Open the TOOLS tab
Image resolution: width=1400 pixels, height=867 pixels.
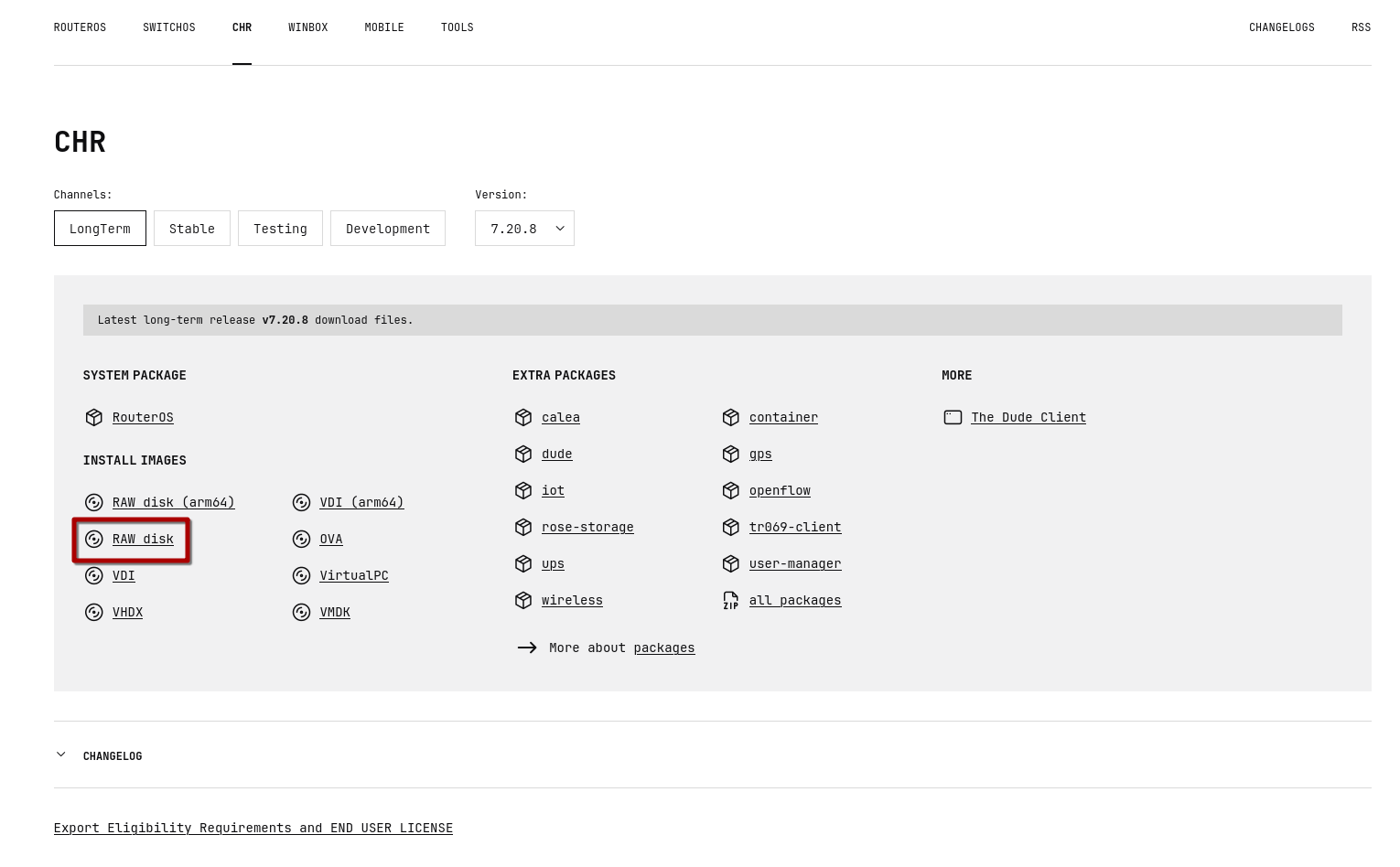click(x=458, y=27)
